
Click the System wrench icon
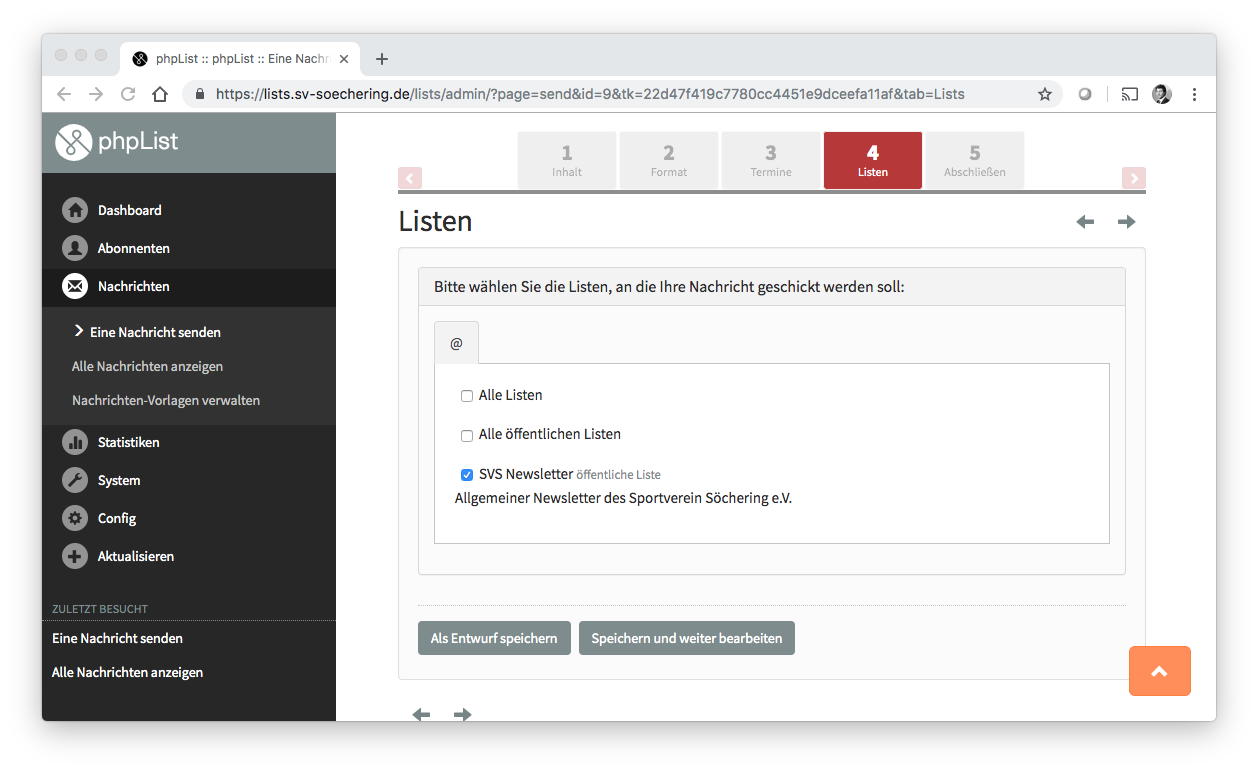pos(75,480)
